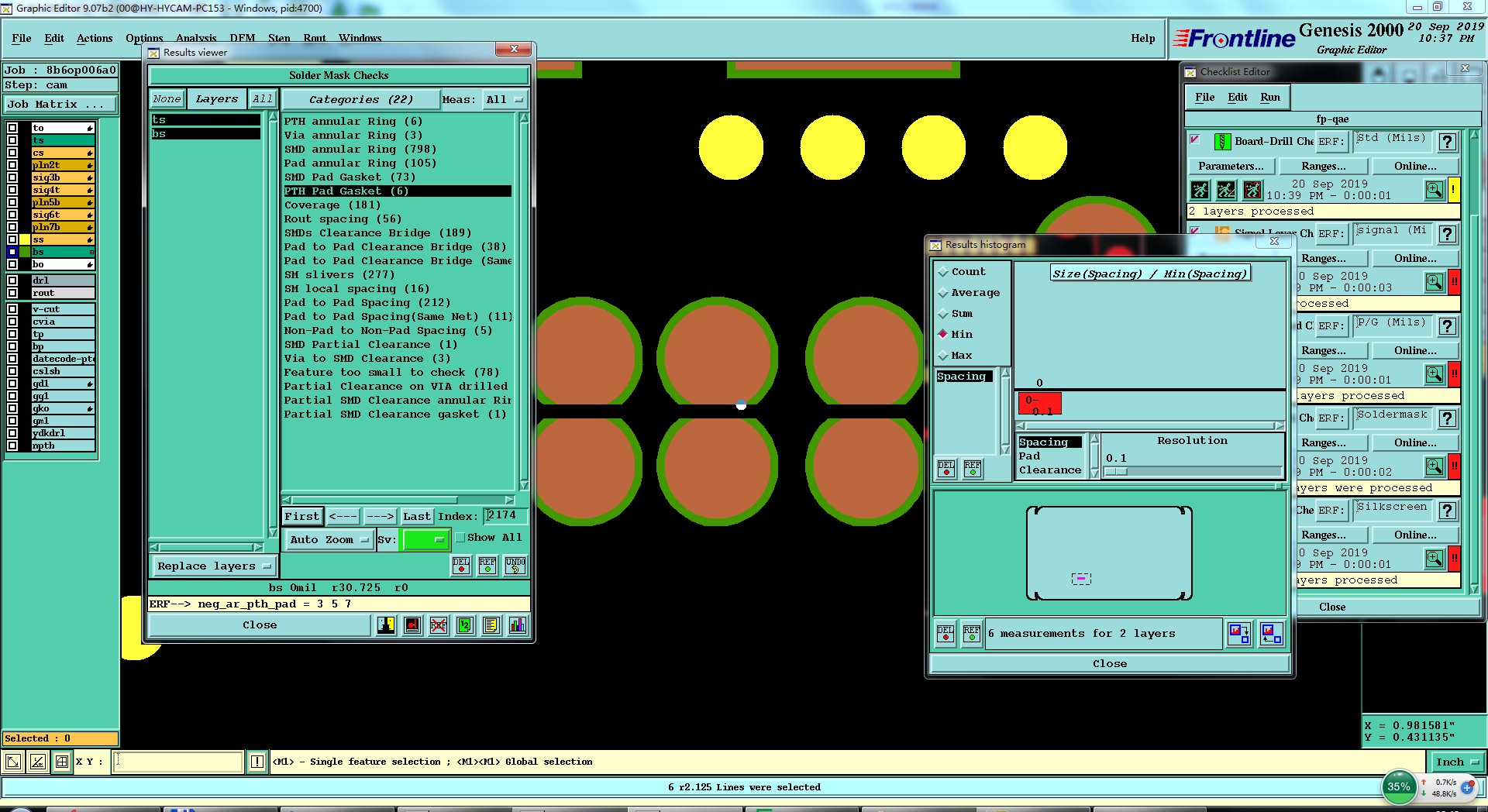Open the Run menu in Checklist Editor
The width and height of the screenshot is (1488, 812).
pyautogui.click(x=1270, y=98)
